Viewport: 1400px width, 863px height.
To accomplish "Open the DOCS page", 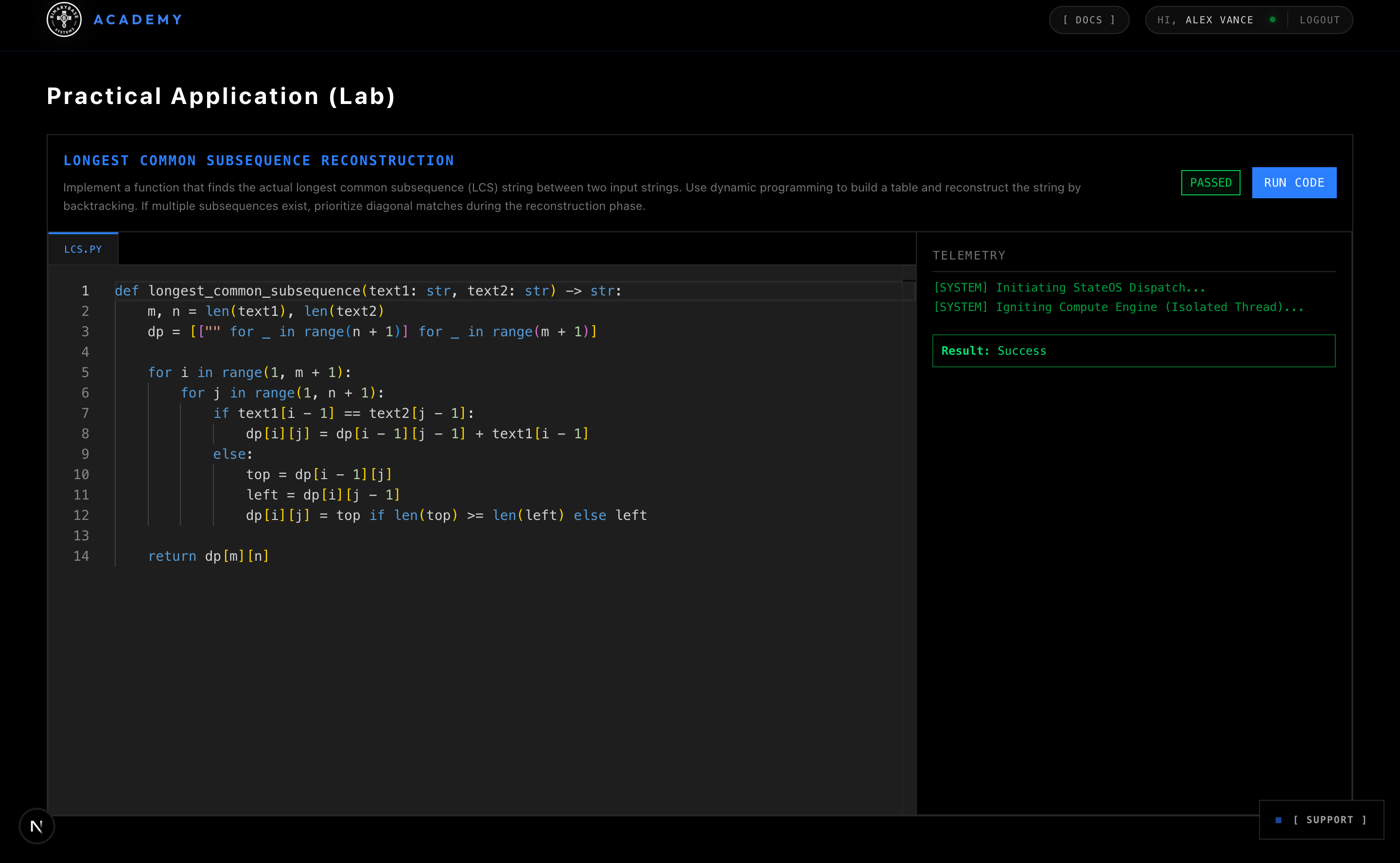I will pos(1089,20).
